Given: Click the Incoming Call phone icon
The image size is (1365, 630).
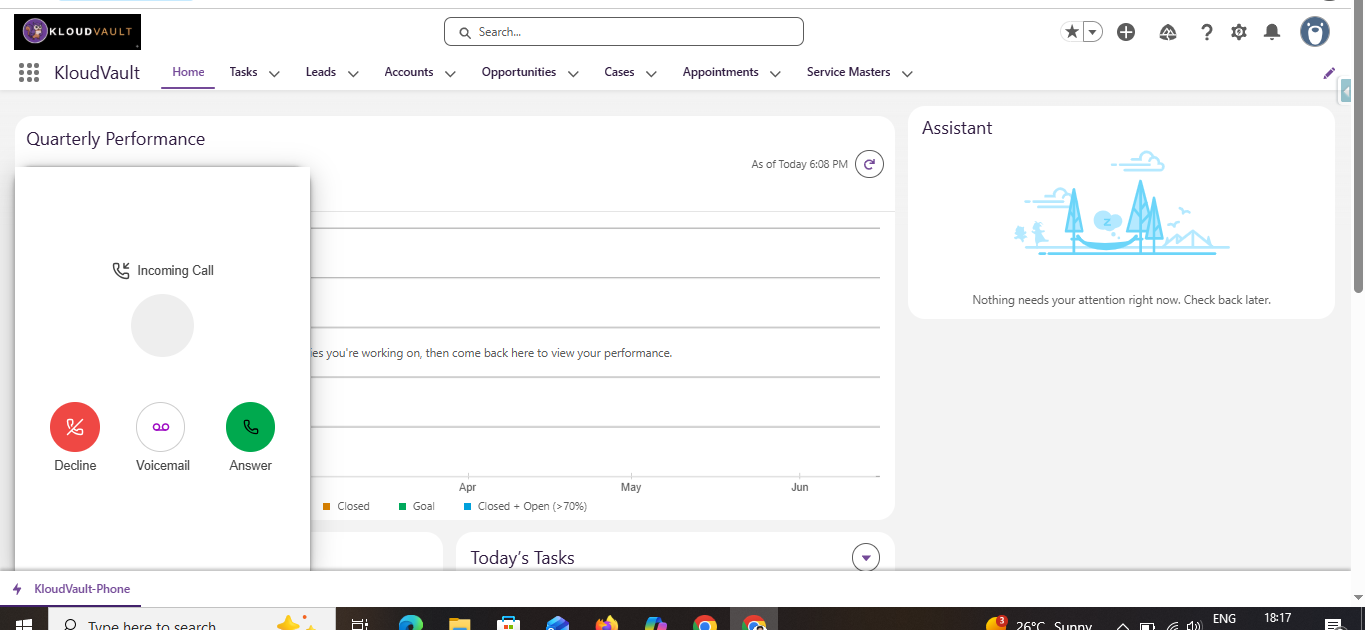Looking at the screenshot, I should [x=121, y=270].
